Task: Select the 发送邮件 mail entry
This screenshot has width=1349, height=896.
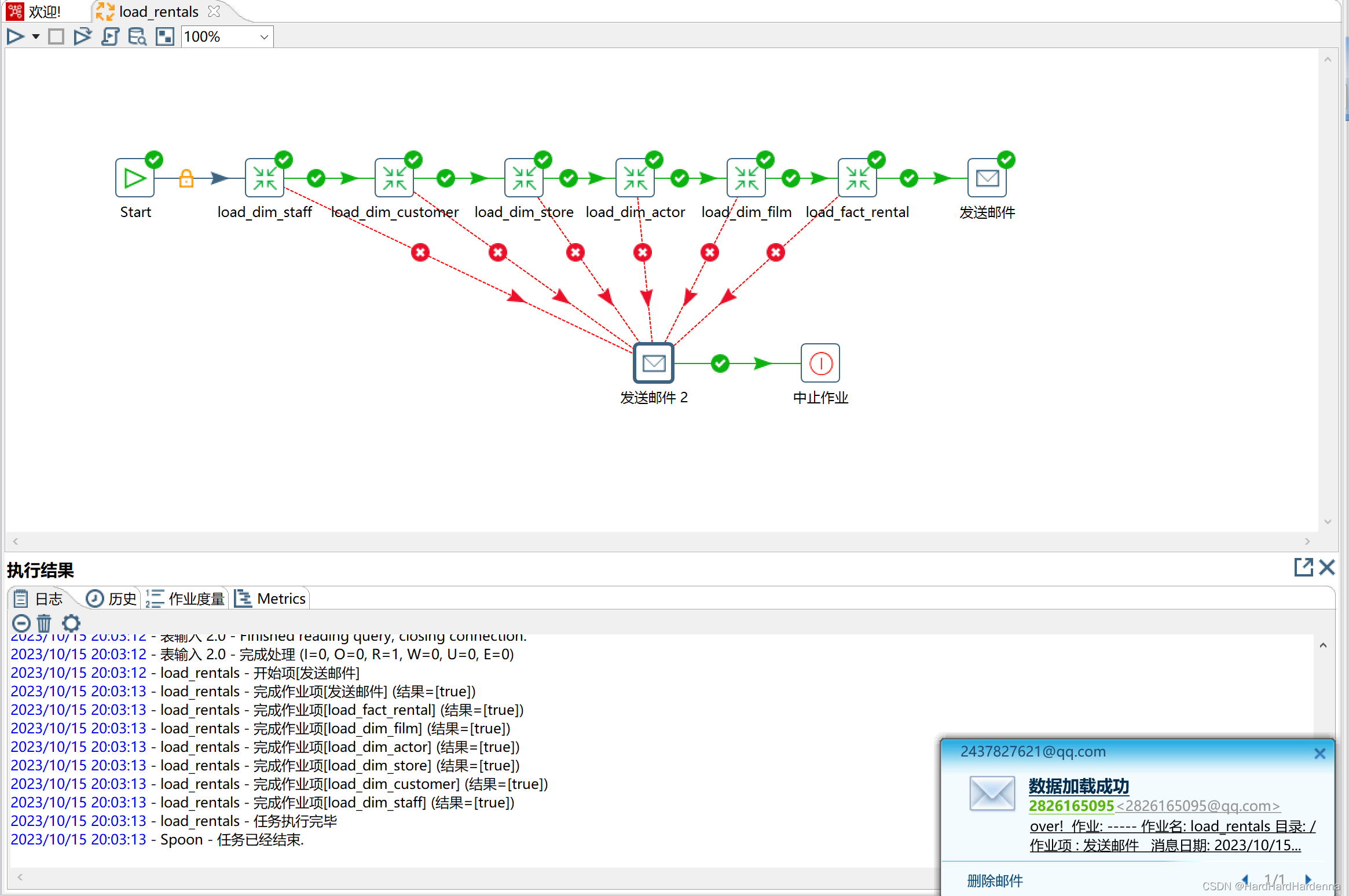Action: [987, 178]
